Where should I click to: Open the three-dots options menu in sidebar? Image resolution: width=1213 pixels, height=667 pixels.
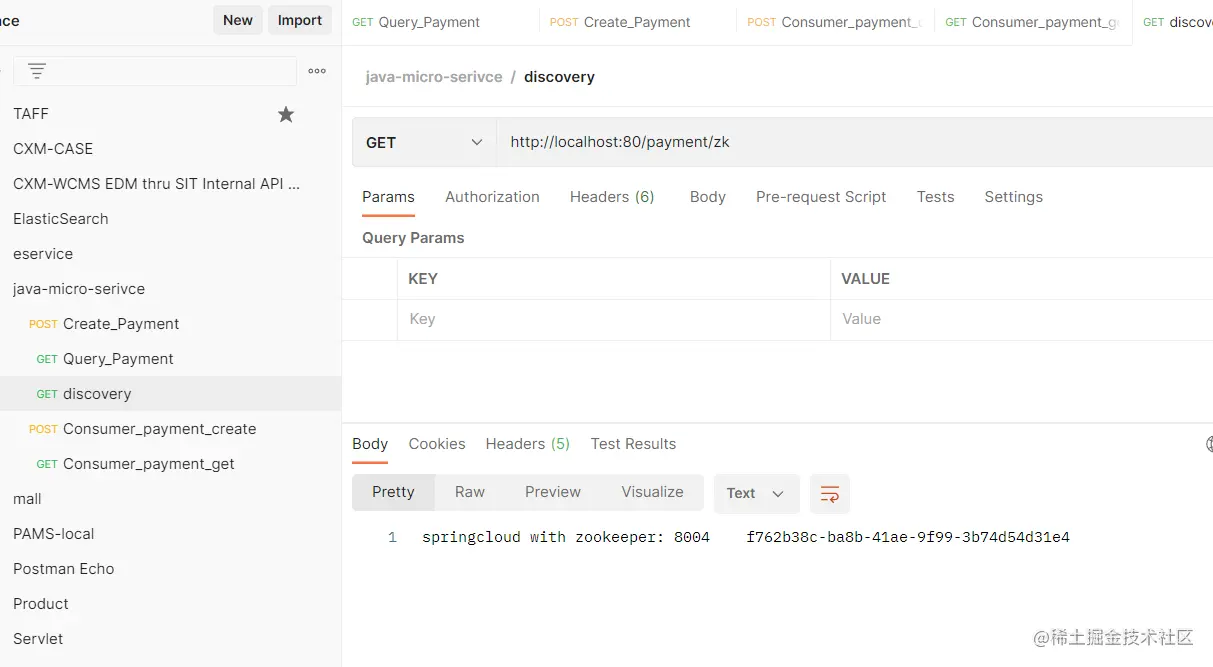tap(317, 71)
